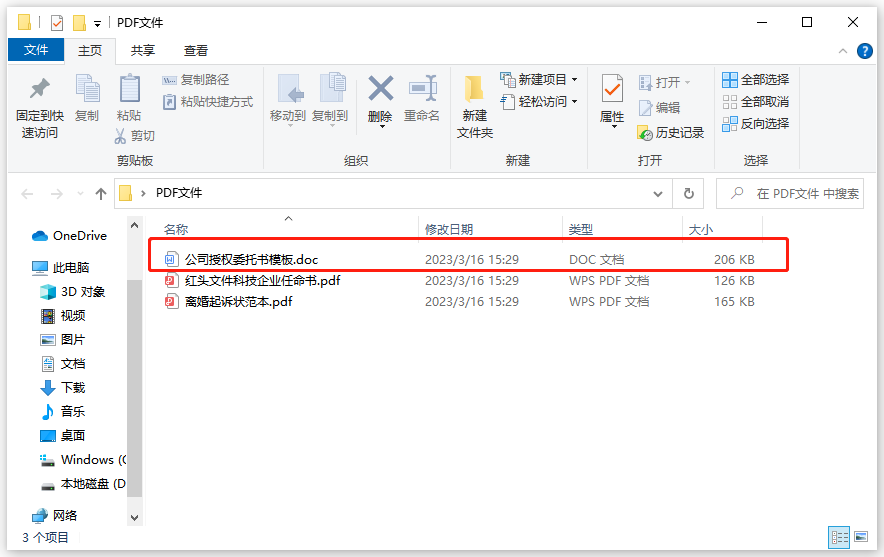
Task: Open the New item (新建项目) dropdown
Action: coord(538,80)
